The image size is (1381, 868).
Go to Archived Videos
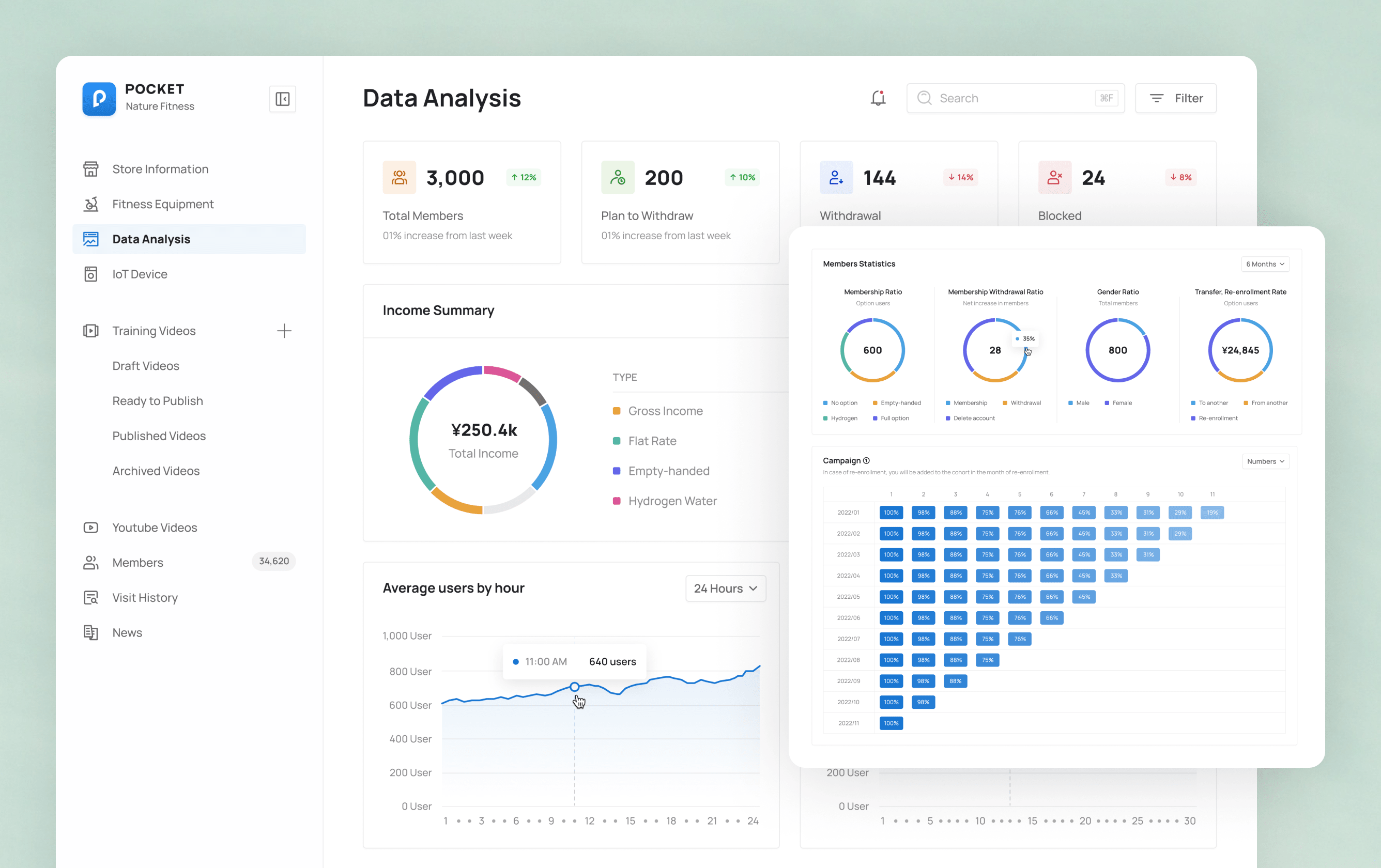click(x=156, y=471)
